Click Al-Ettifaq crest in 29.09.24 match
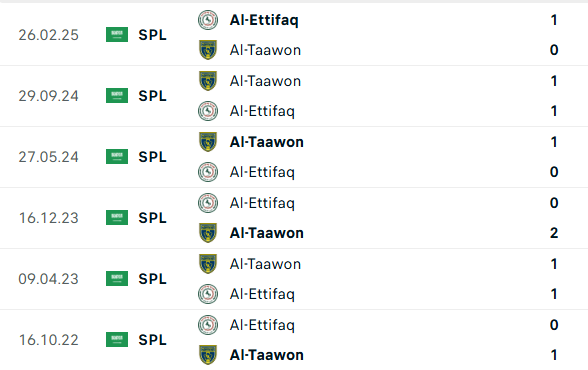This screenshot has height=370, width=588. coord(208,111)
